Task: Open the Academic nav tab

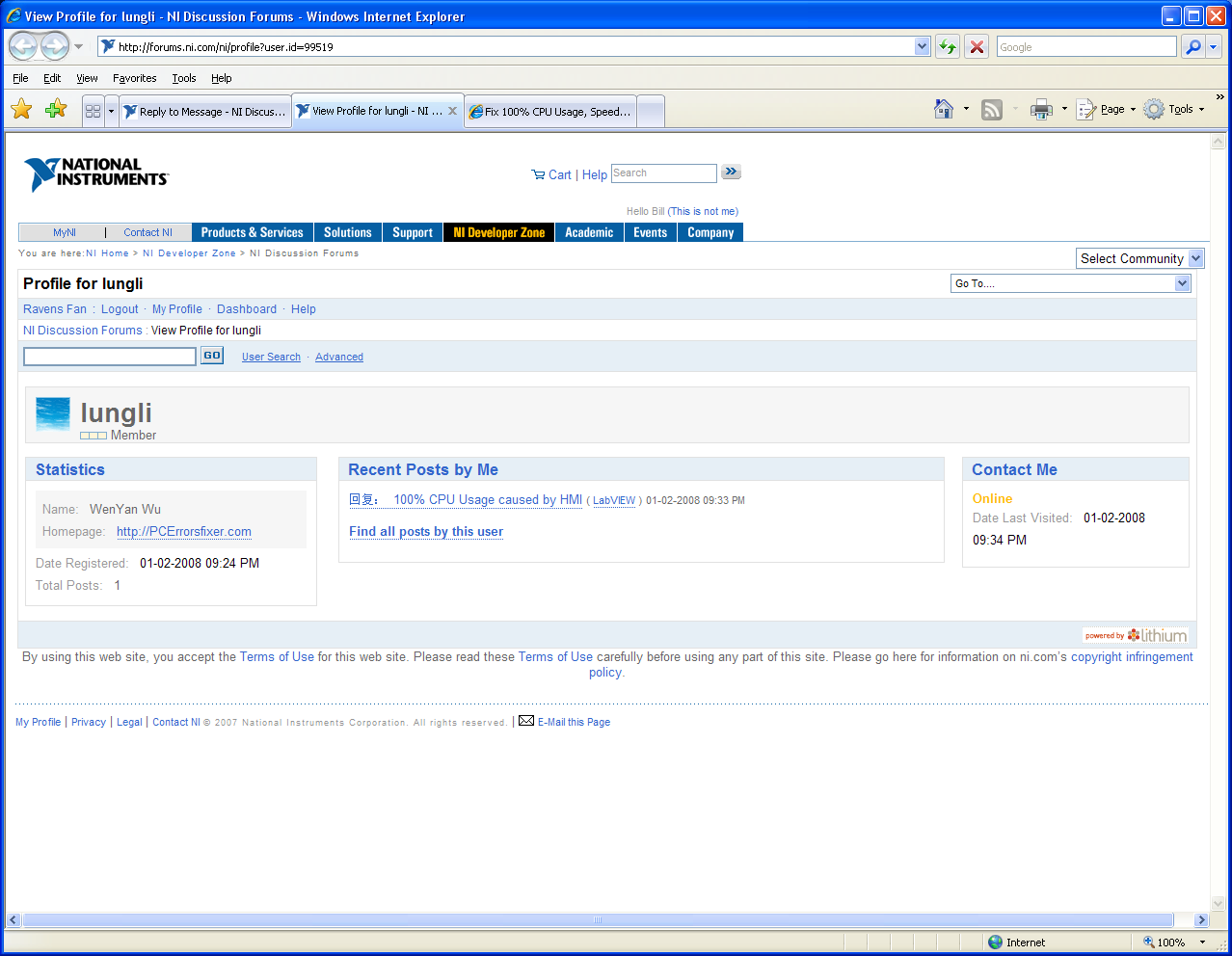Action: click(589, 232)
